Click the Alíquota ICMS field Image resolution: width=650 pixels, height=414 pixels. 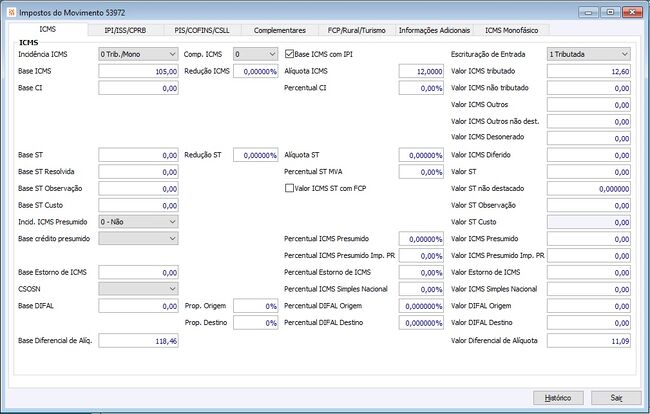(421, 71)
